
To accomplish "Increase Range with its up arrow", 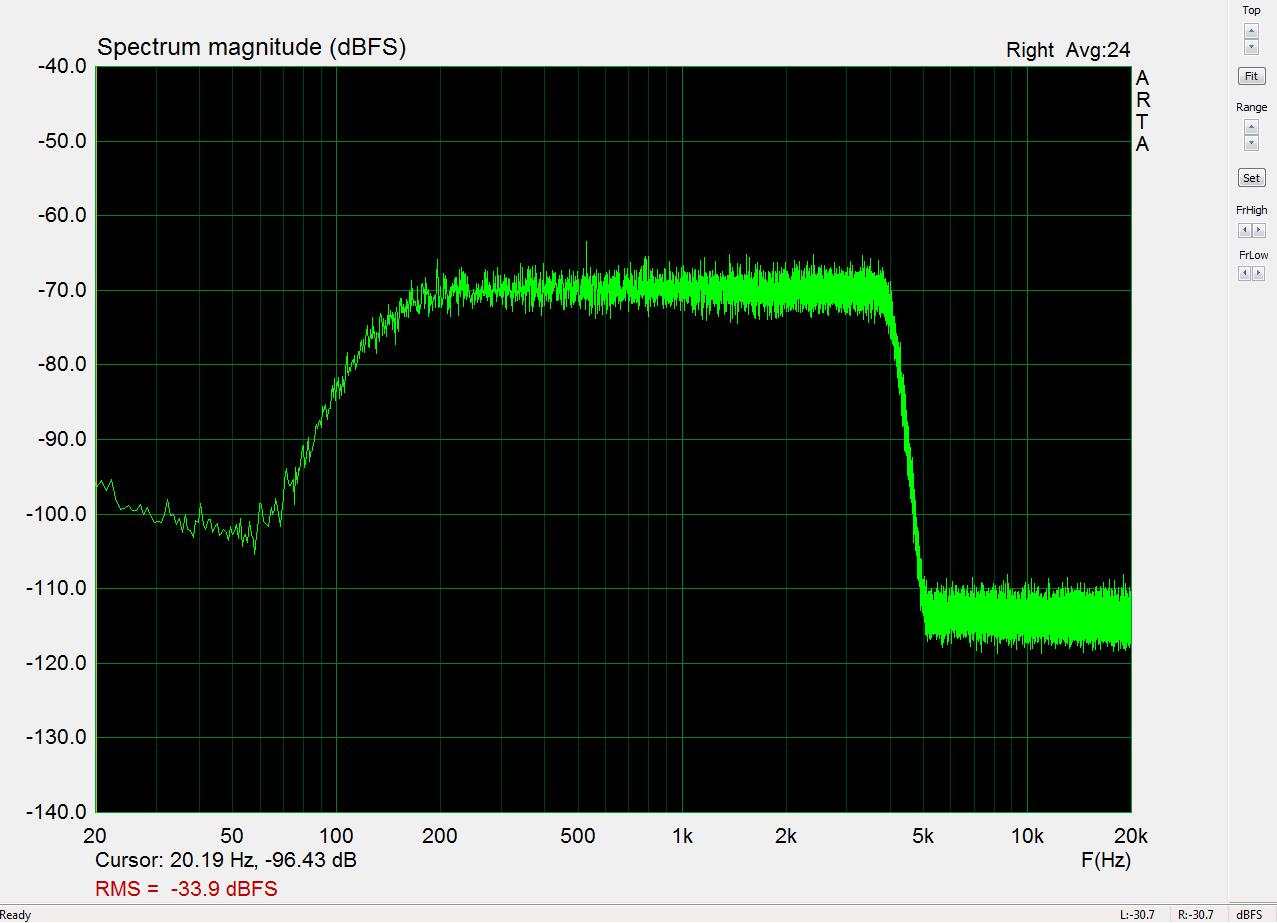I will [x=1251, y=127].
